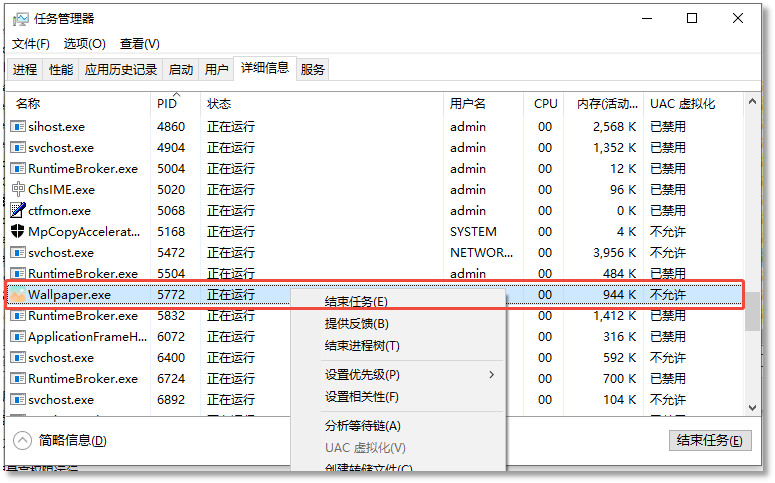Click the SYSTEM user name cell

pos(473,232)
